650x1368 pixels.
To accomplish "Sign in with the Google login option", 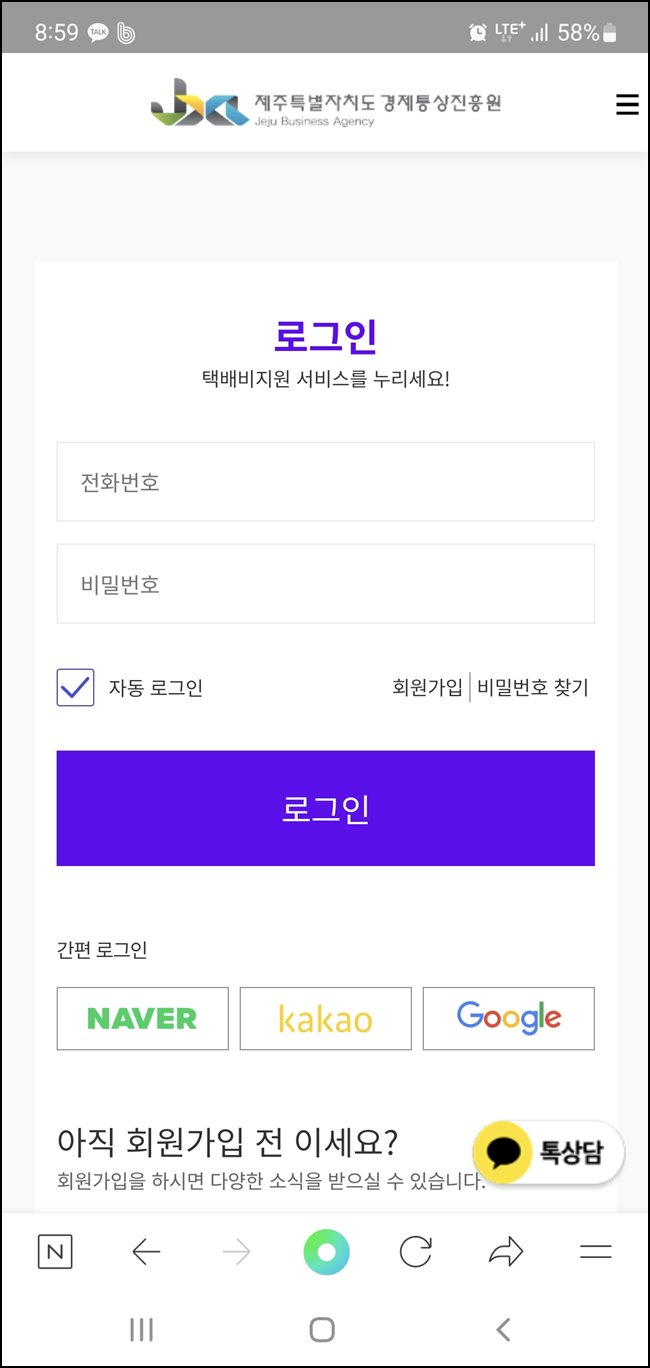I will coord(508,1018).
